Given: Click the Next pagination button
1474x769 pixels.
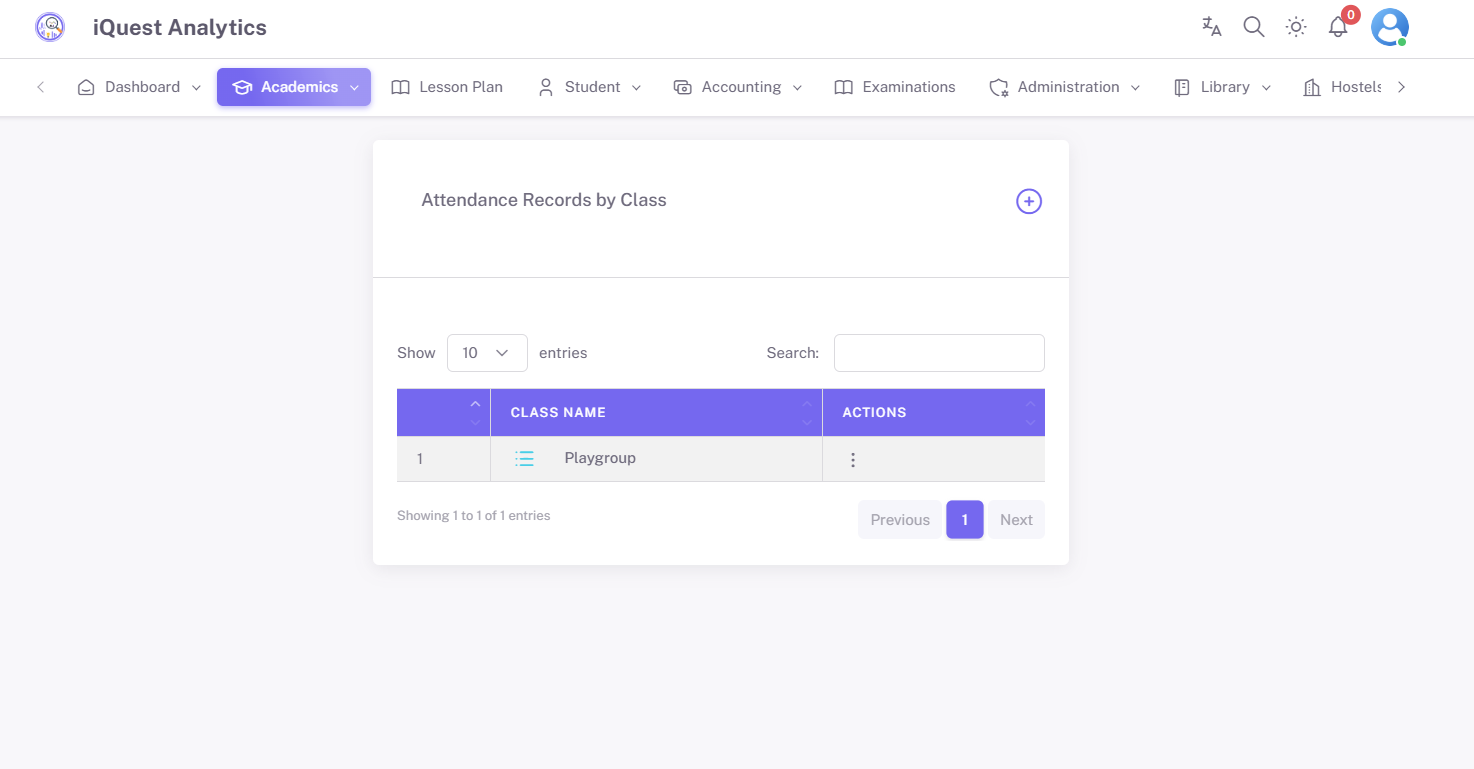Looking at the screenshot, I should pos(1015,520).
